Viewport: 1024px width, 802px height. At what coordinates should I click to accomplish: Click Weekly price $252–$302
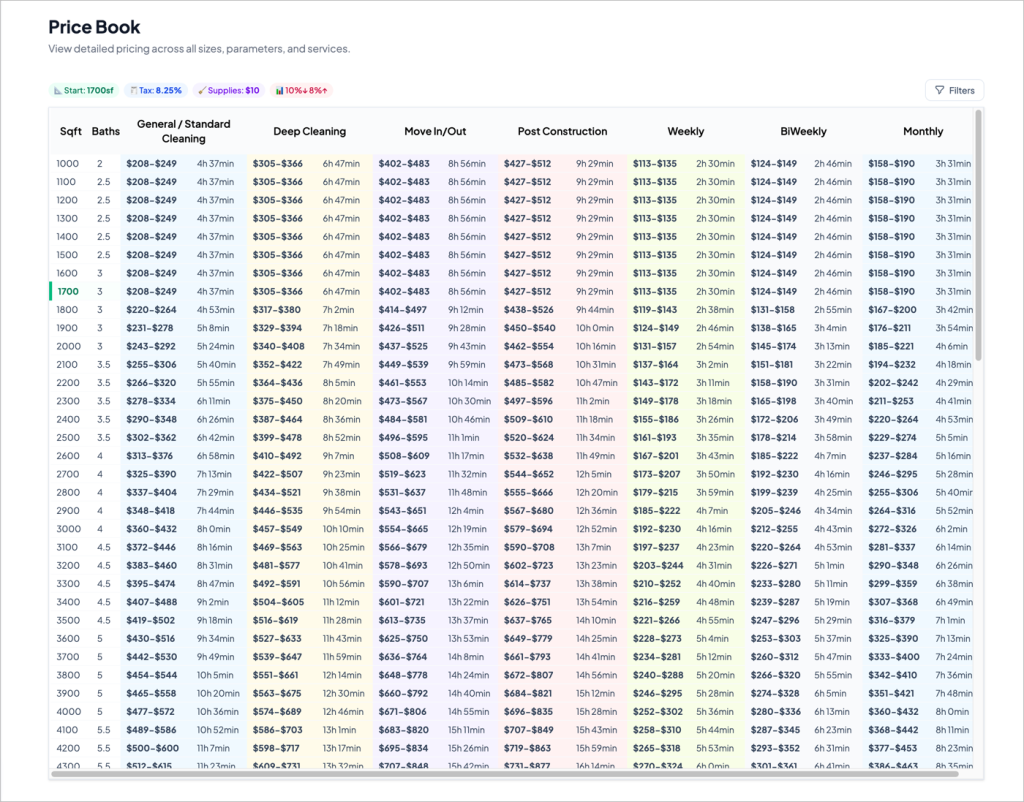658,712
